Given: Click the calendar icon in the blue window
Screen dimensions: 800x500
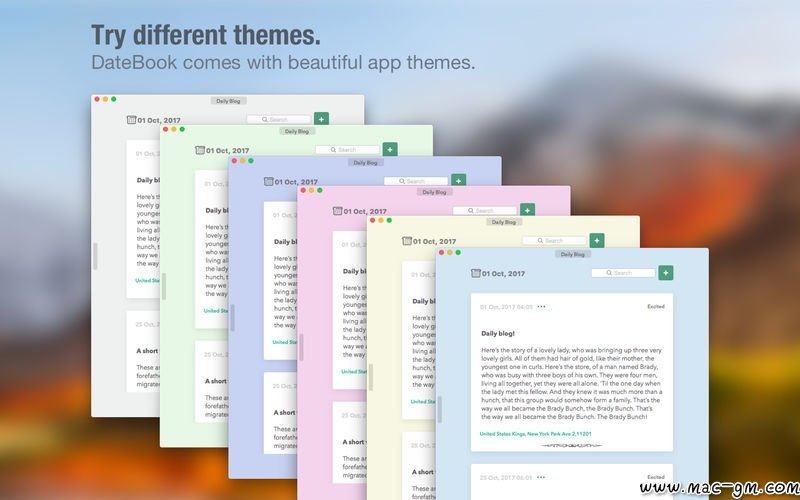Looking at the screenshot, I should (476, 273).
